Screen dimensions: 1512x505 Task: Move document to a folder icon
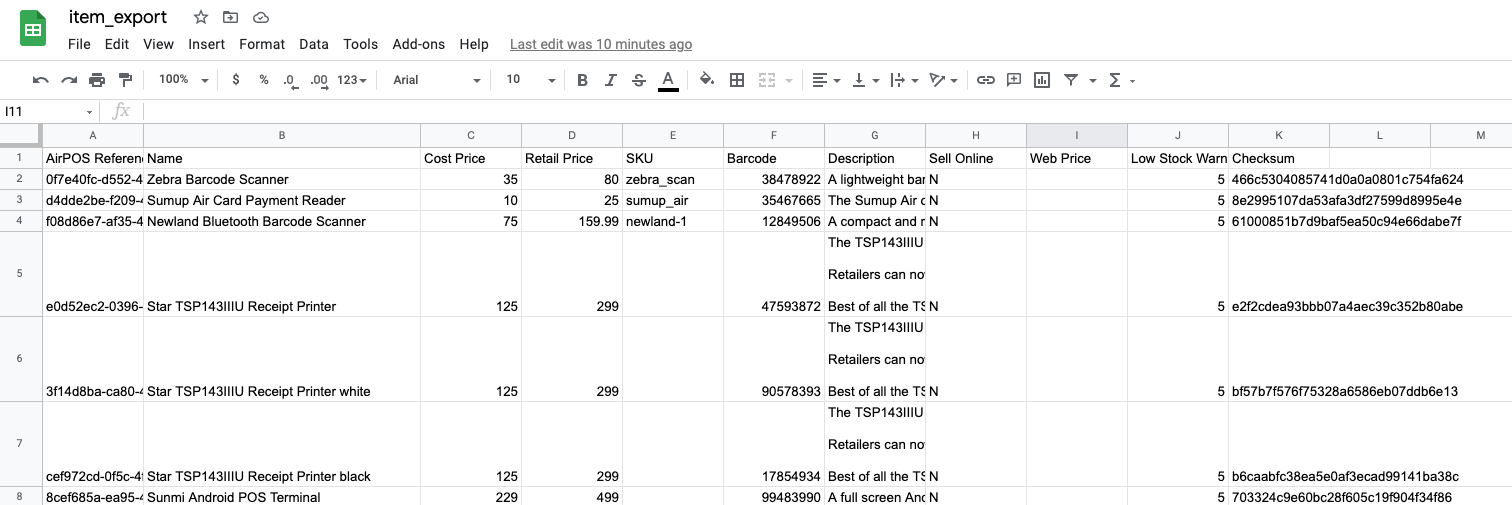pyautogui.click(x=231, y=17)
